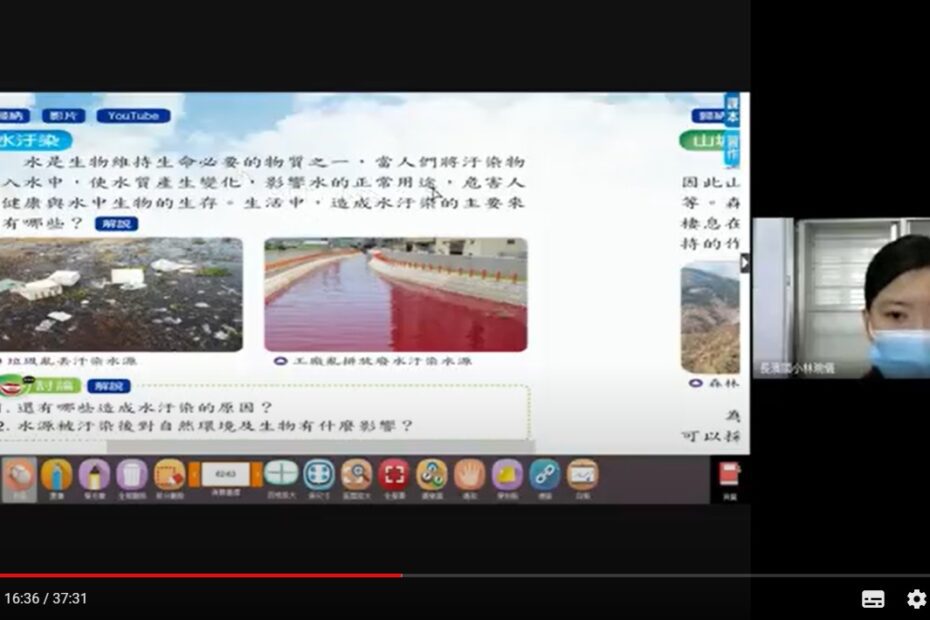
Task: Click the red polluted canal photo
Action: click(x=396, y=295)
